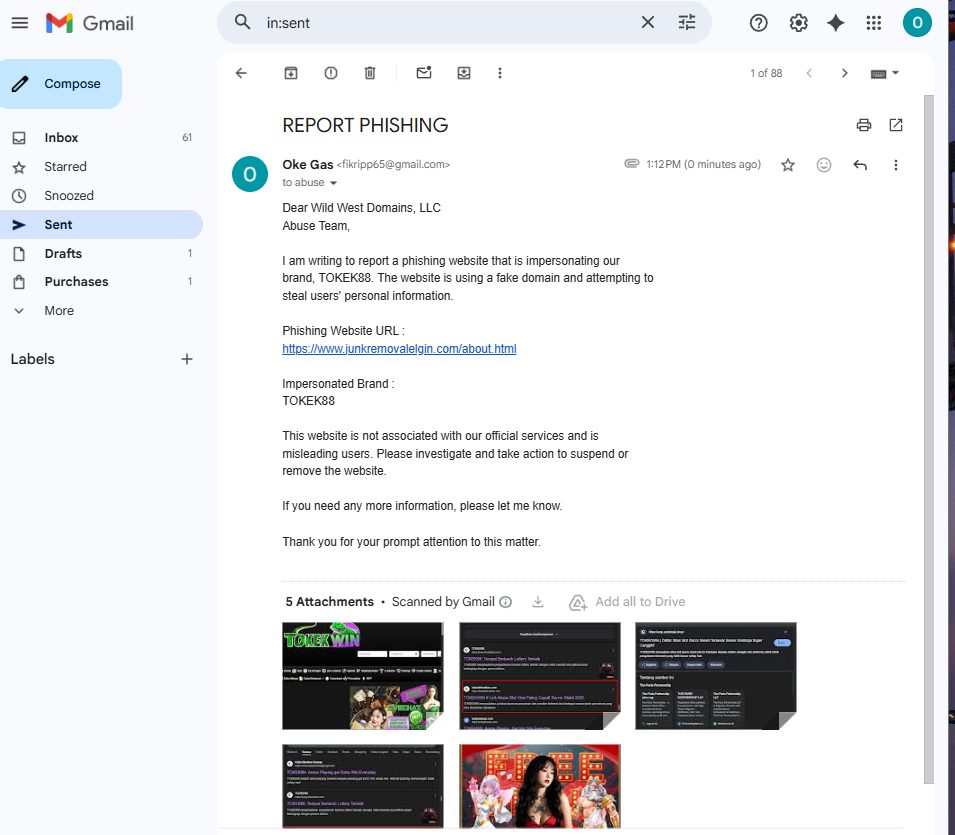The height and width of the screenshot is (835, 955).
Task: Click the '1 of 88' conversation counter
Action: 766,73
